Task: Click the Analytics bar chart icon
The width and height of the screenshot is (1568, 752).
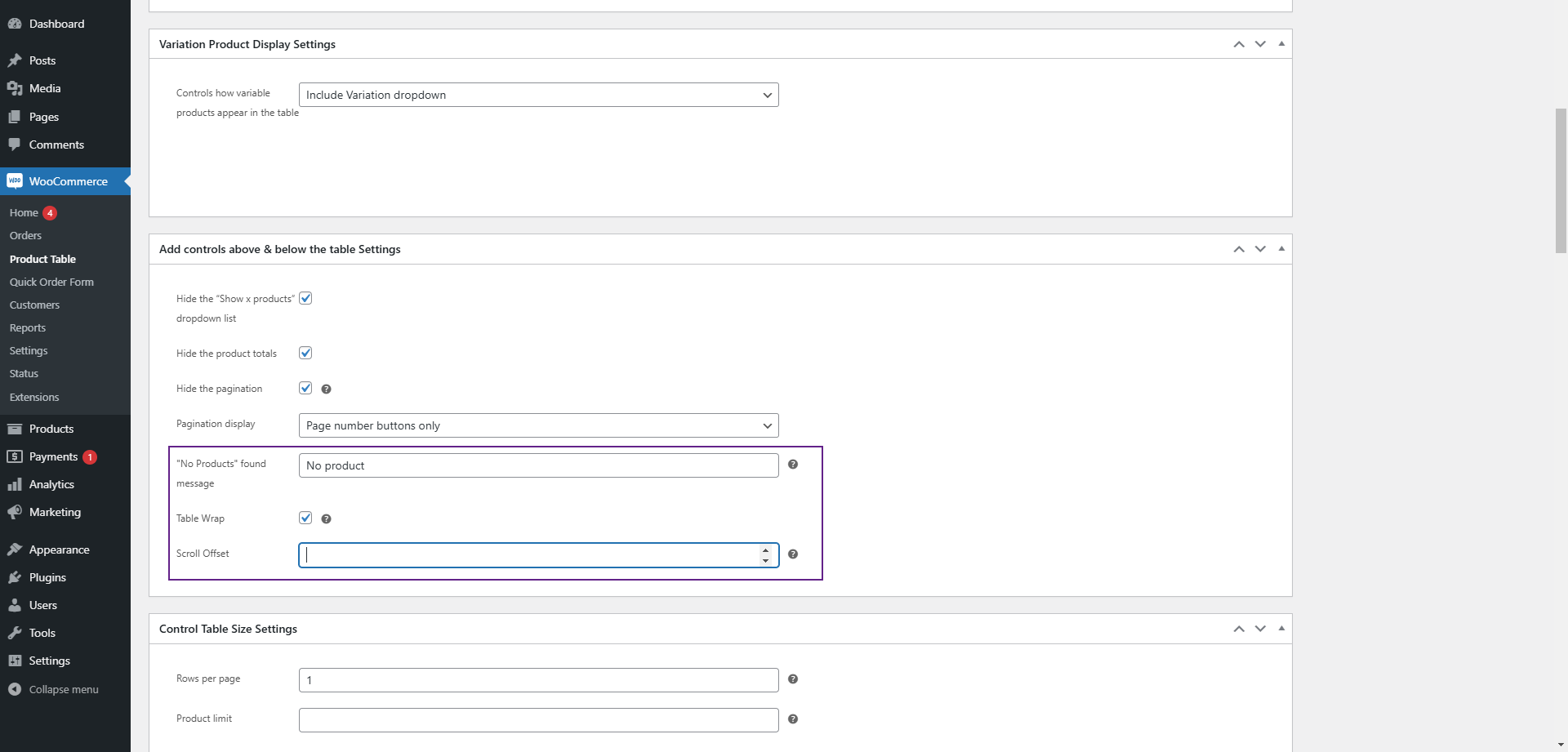Action: click(x=15, y=484)
